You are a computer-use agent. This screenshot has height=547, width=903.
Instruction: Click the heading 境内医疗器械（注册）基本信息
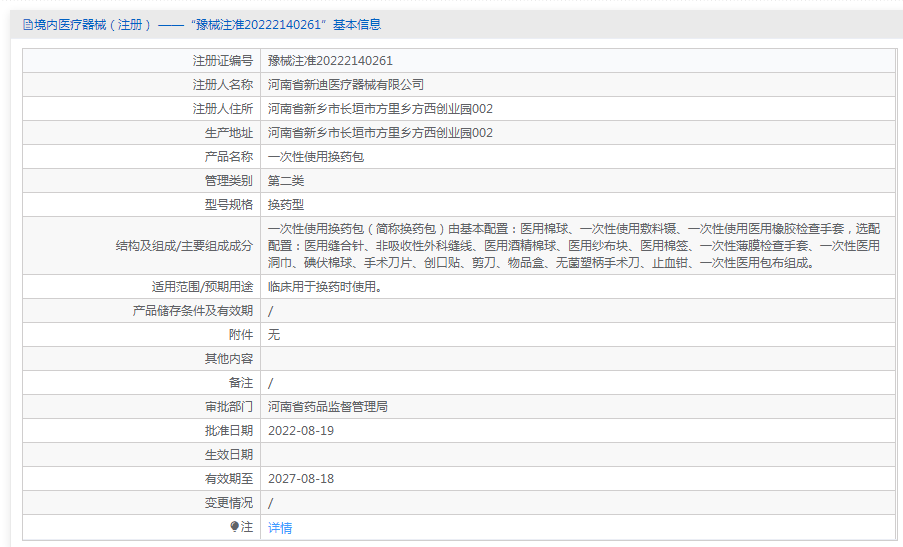point(207,25)
